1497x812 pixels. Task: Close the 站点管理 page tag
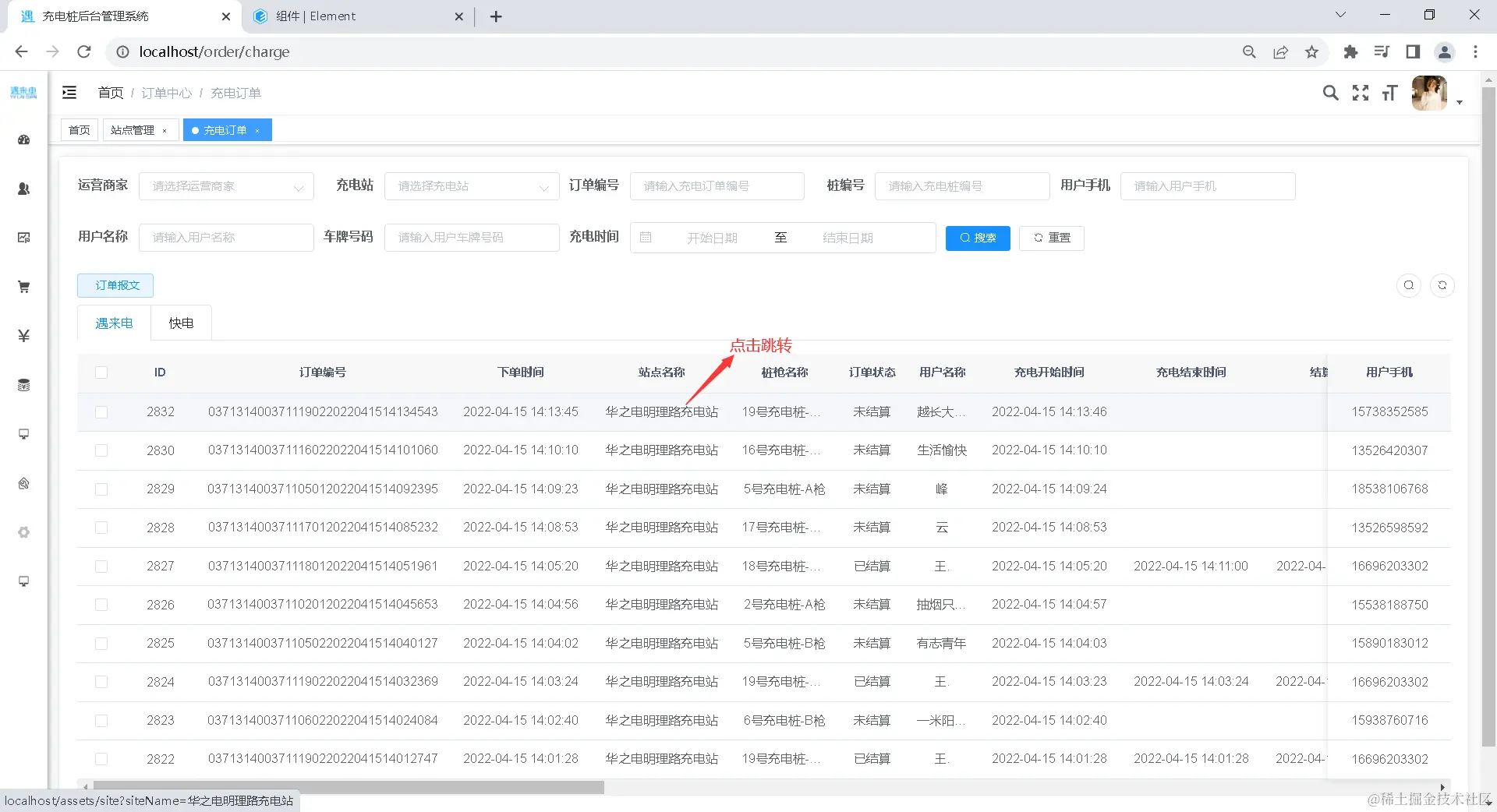pos(165,131)
